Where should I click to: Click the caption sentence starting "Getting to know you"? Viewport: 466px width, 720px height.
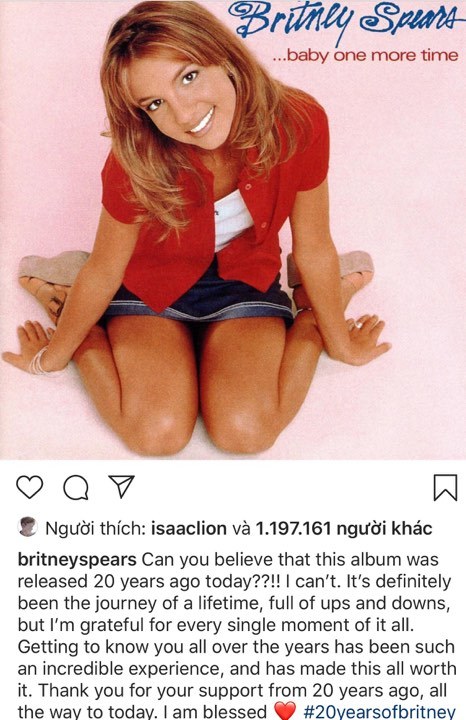coord(236,658)
